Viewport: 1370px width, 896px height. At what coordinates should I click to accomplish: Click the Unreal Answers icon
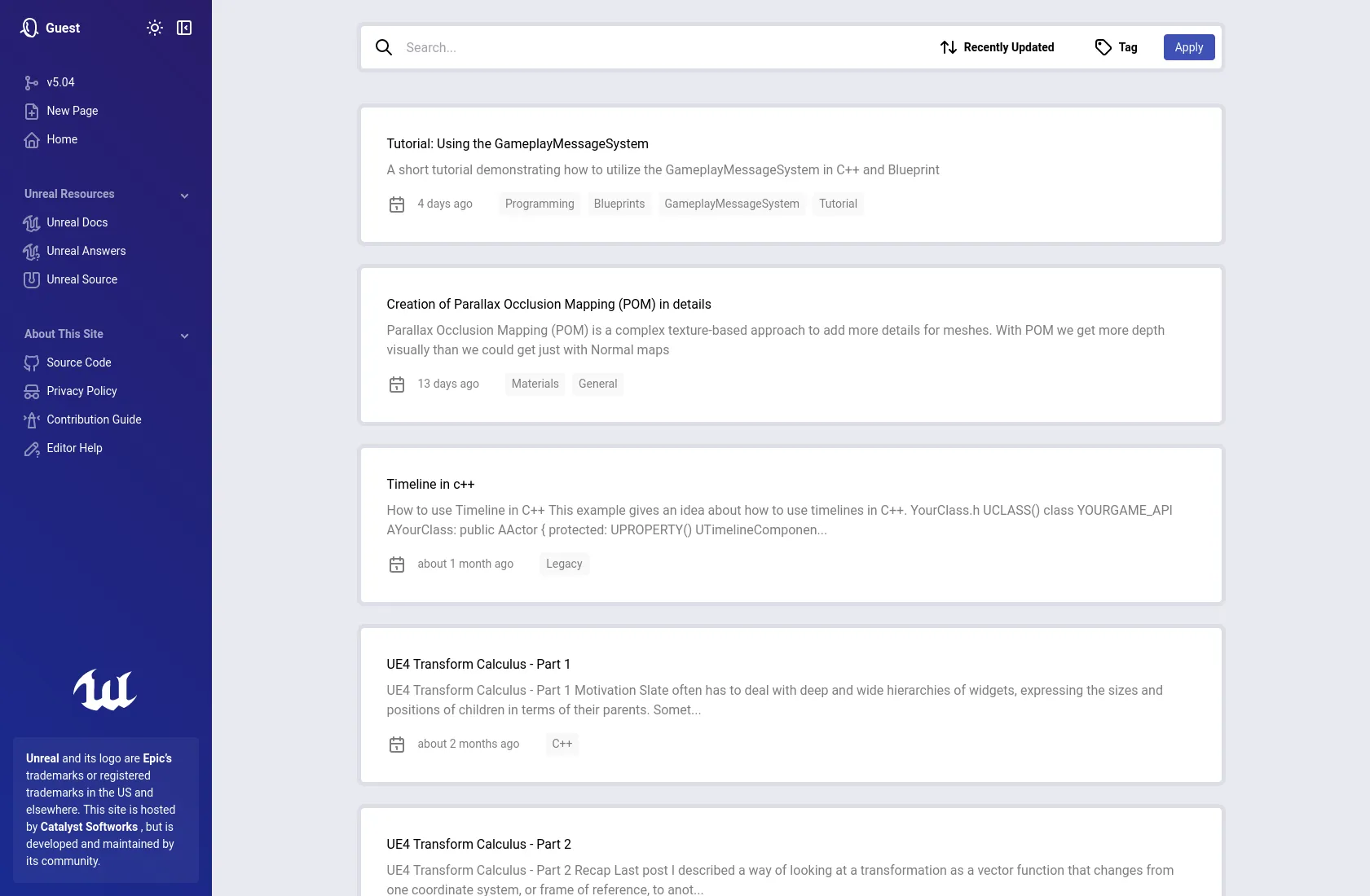[32, 252]
